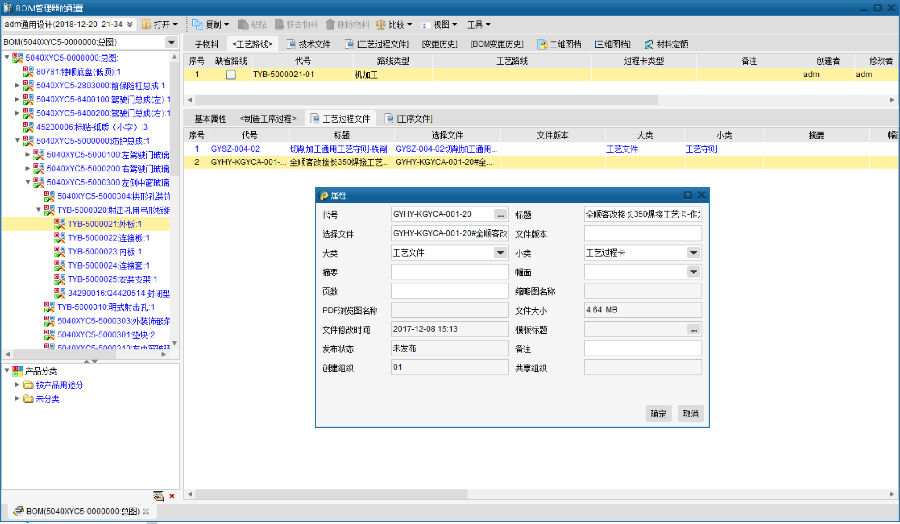The height and width of the screenshot is (524, 900).
Task: Open the 幅面 dropdown in the dialog
Action: coord(693,272)
